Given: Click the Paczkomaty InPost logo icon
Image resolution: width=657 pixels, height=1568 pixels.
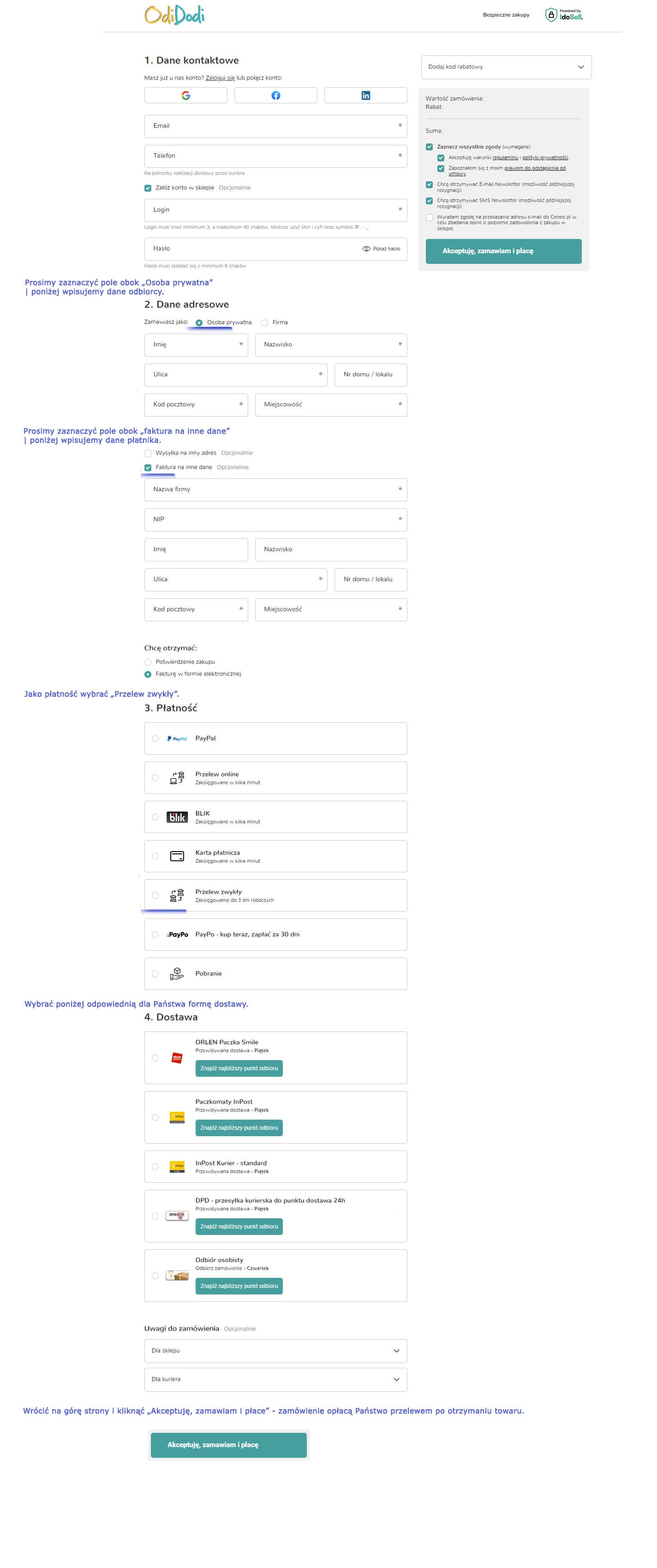Looking at the screenshot, I should [177, 1118].
